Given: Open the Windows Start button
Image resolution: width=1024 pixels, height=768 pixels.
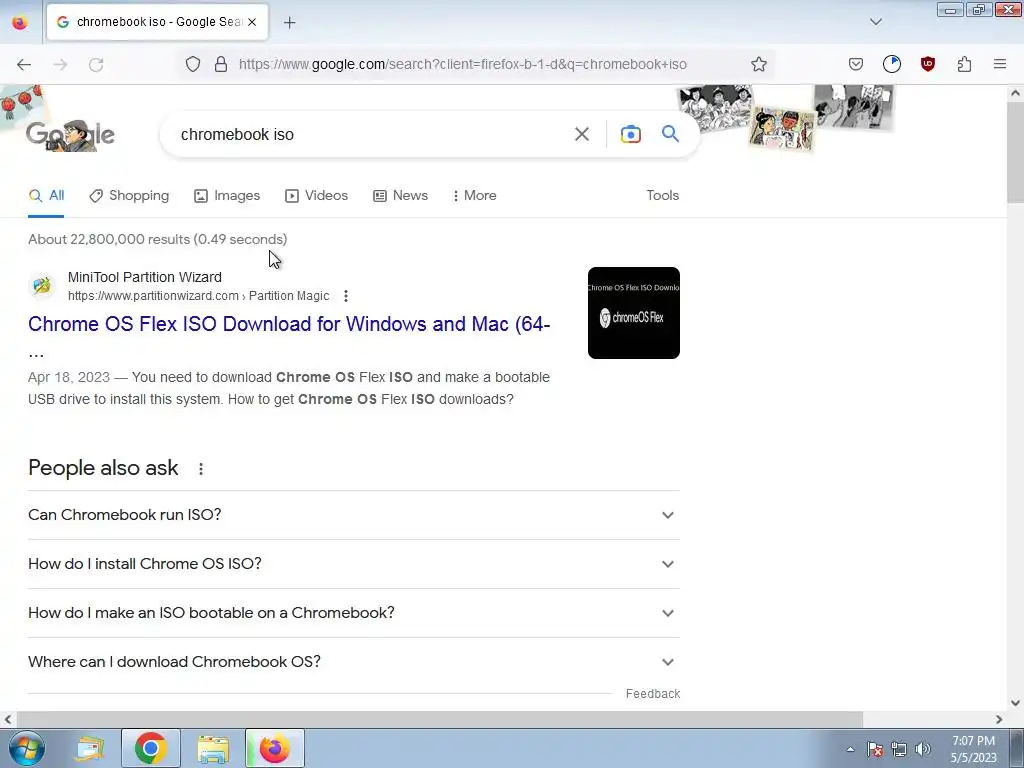Looking at the screenshot, I should tap(27, 748).
